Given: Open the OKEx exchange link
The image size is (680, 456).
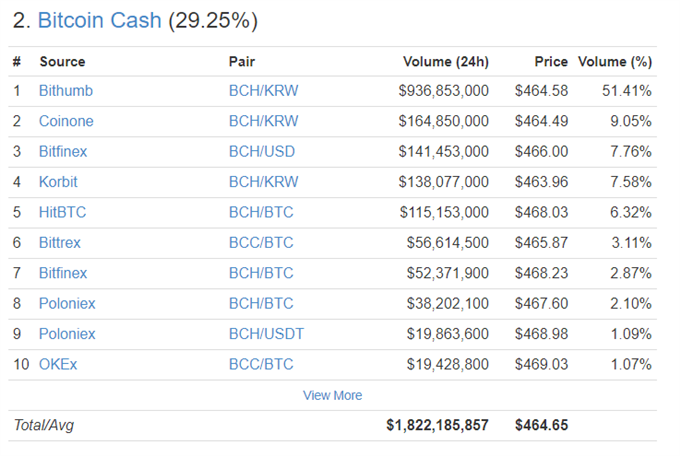Looking at the screenshot, I should [58, 364].
